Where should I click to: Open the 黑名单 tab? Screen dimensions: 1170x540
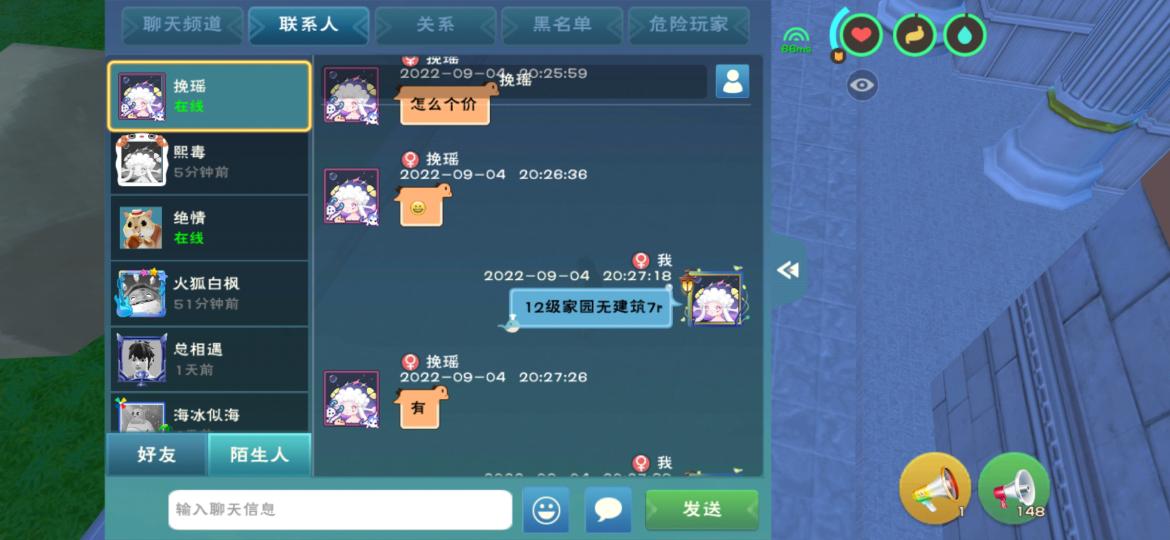[562, 25]
